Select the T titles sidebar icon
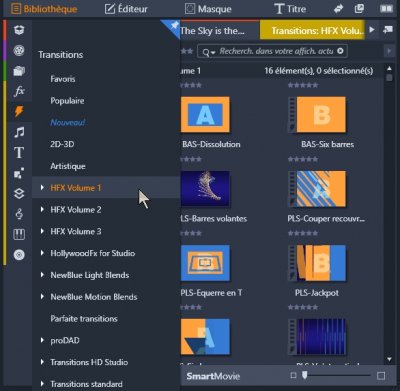This screenshot has height=391, width=400. [19, 153]
